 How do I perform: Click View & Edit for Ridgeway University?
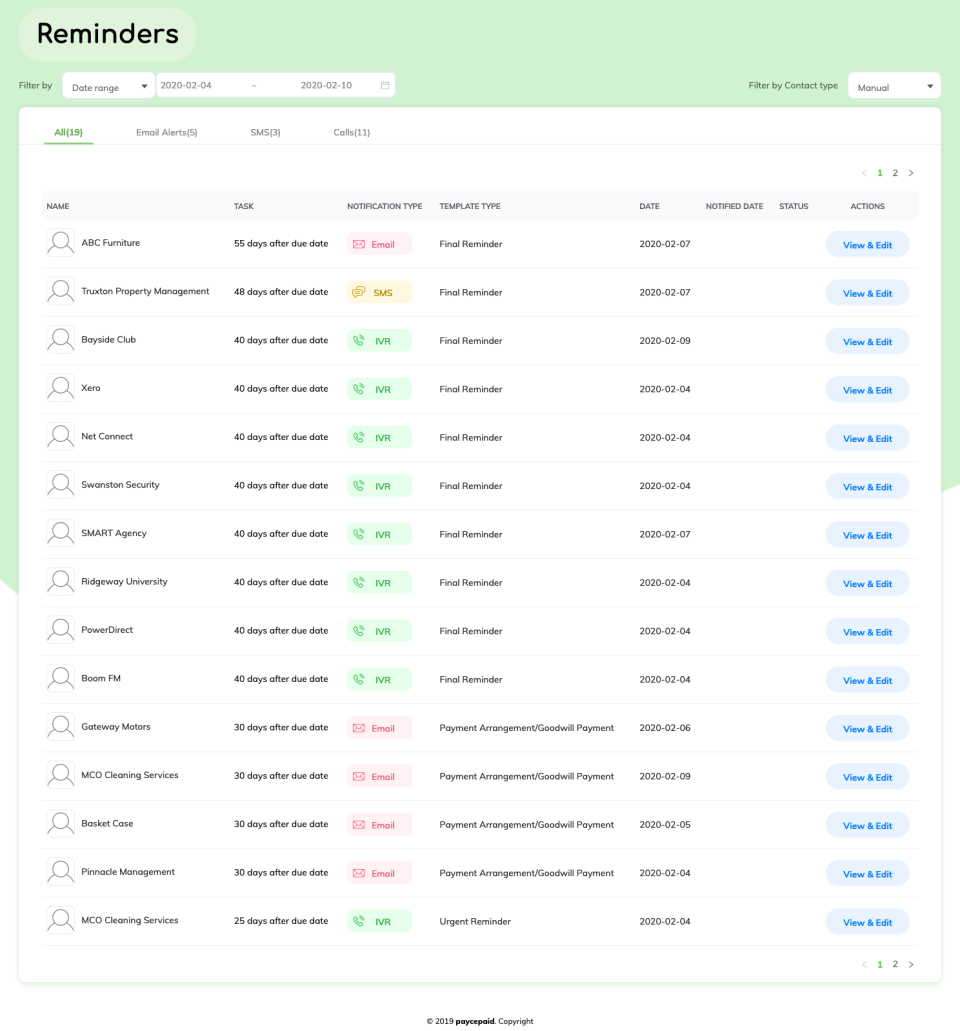click(x=867, y=584)
